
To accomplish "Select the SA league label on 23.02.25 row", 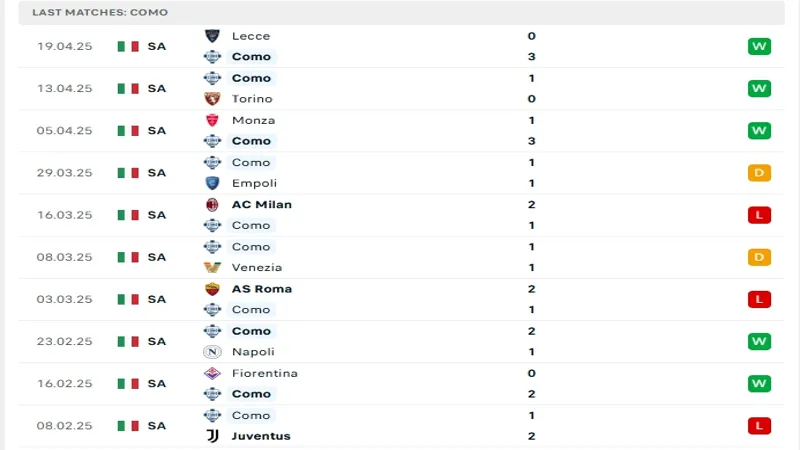I will point(157,341).
